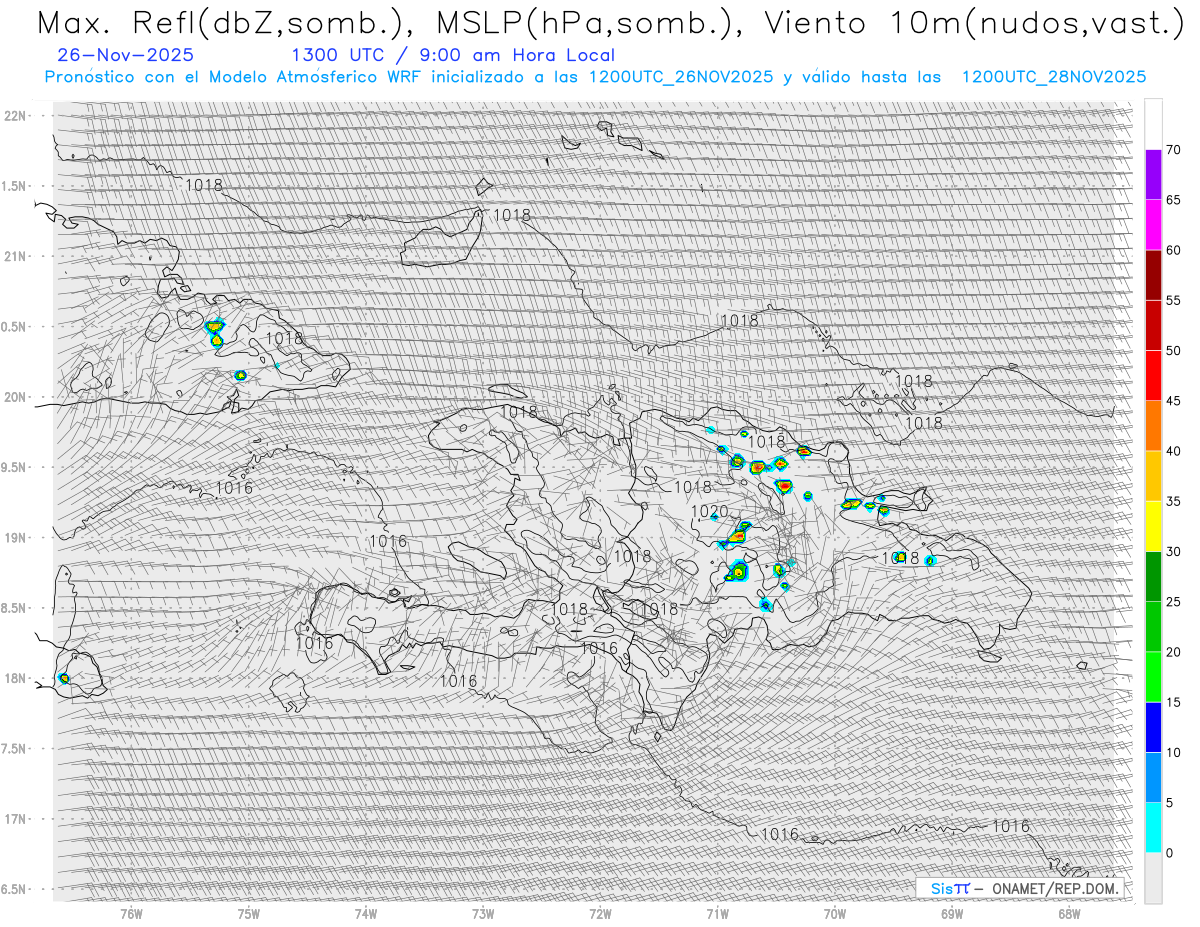Click the colorbar tick label '50'

[1174, 351]
